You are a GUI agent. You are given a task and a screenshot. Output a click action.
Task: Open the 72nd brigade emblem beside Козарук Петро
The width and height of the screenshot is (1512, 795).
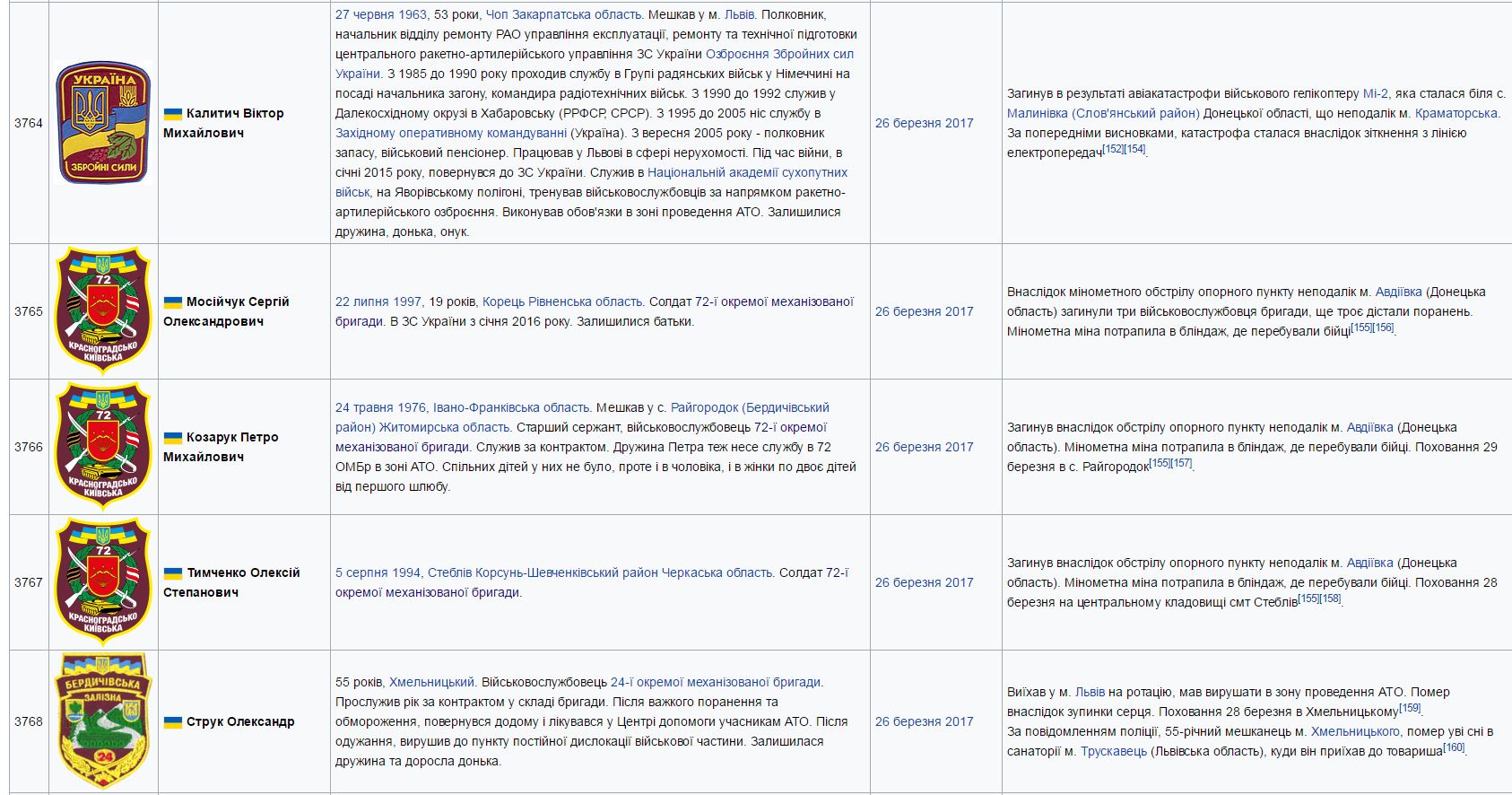click(103, 447)
